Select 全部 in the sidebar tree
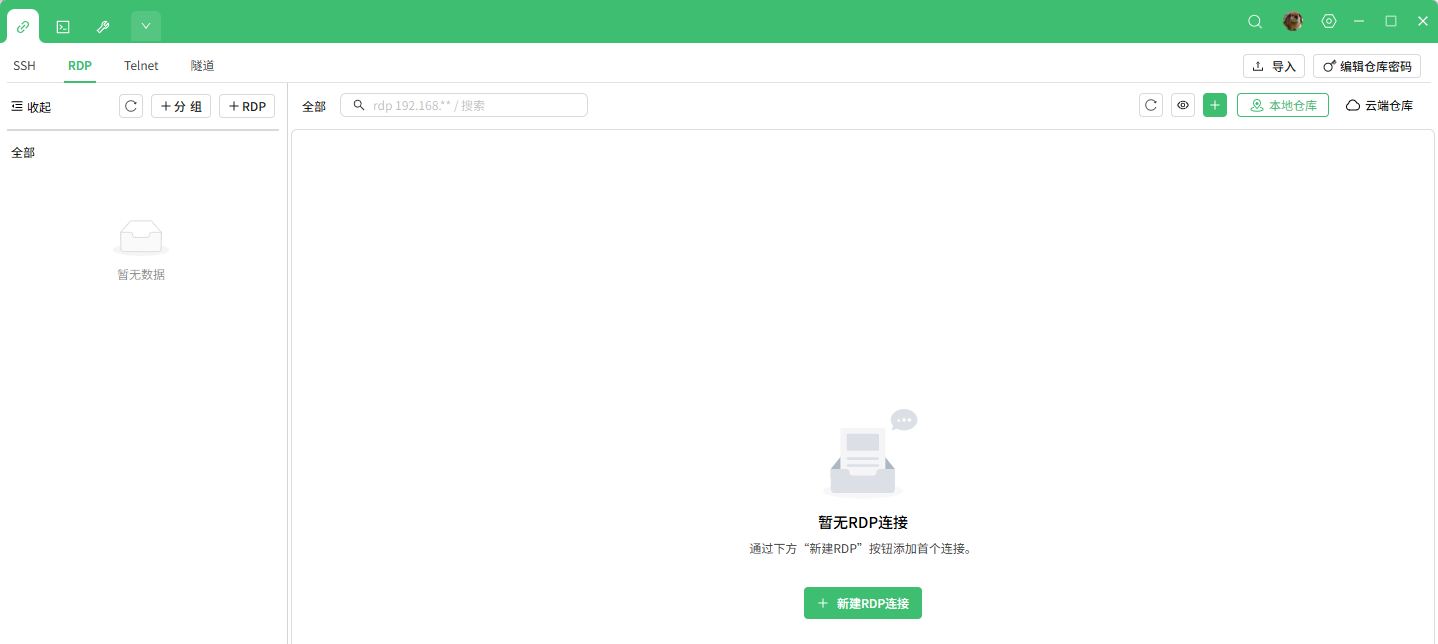Image resolution: width=1438 pixels, height=644 pixels. click(x=23, y=153)
